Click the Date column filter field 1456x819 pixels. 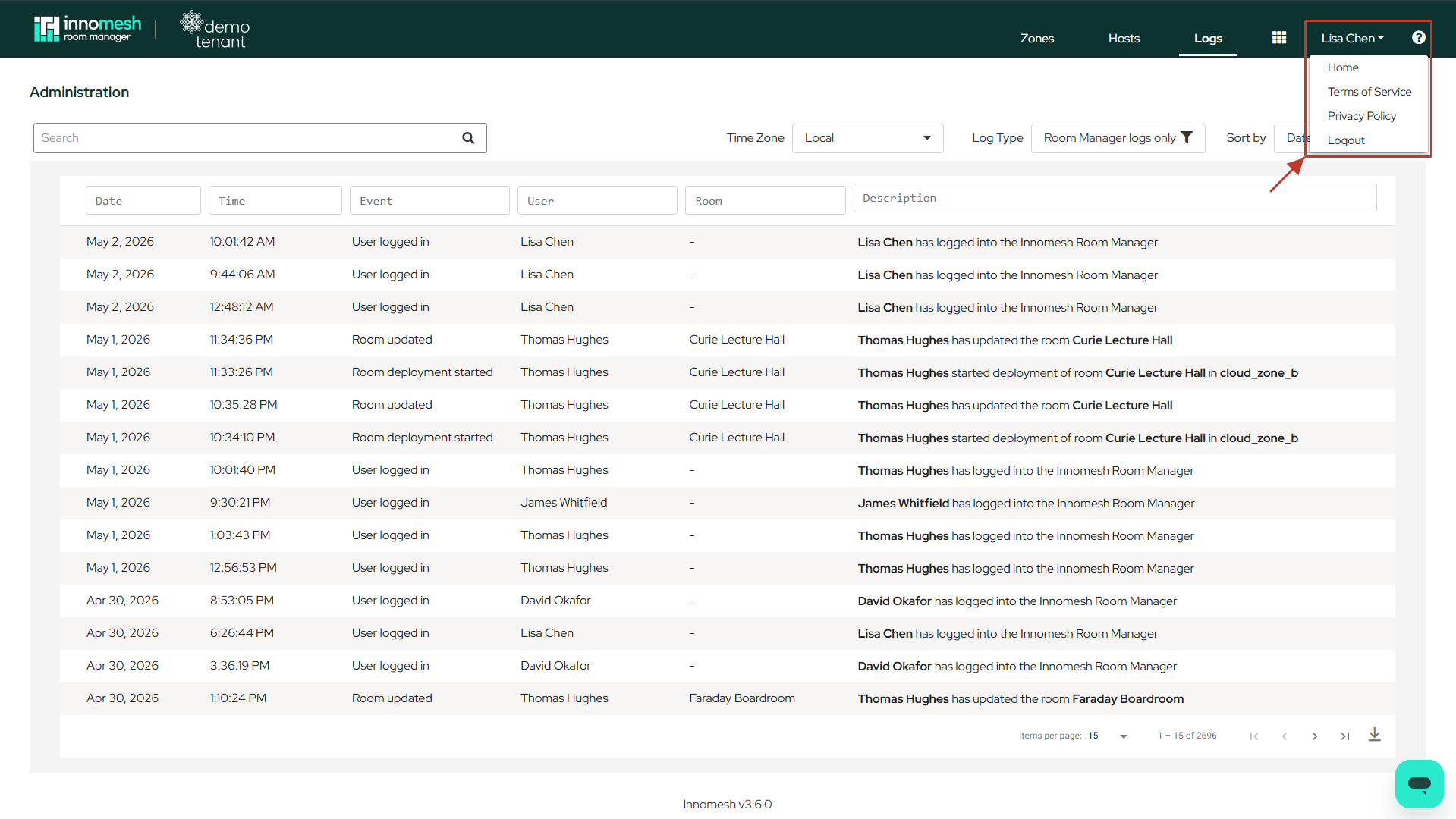[x=143, y=201]
